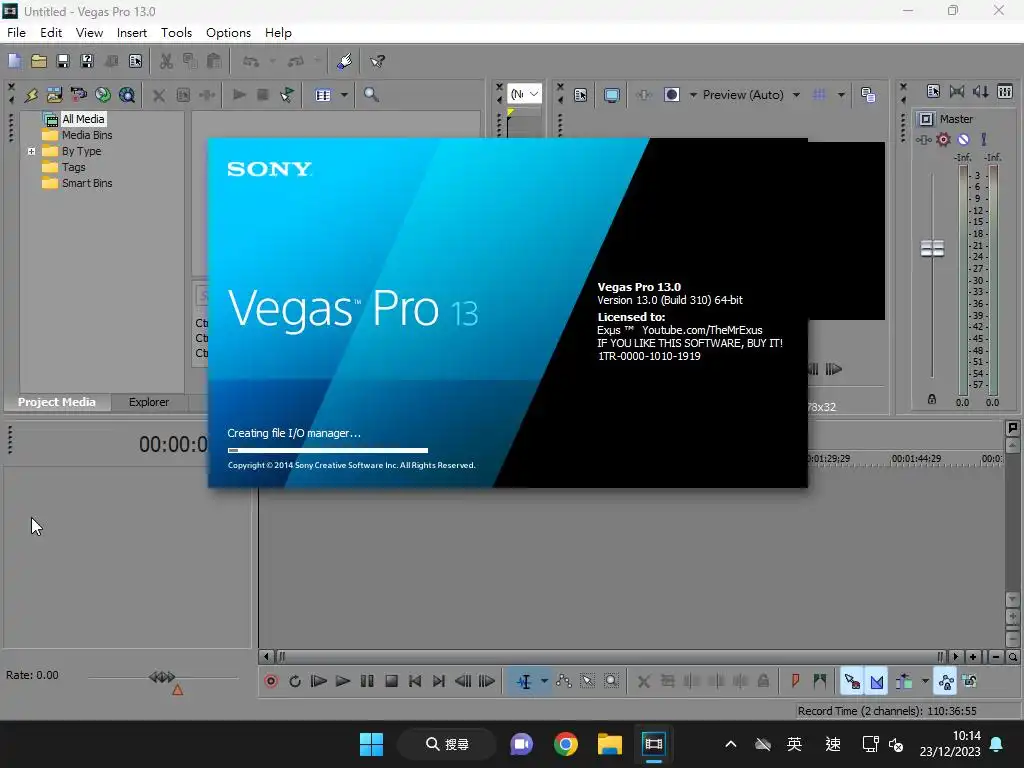Viewport: 1024px width, 768px height.
Task: Click the red Record button
Action: click(x=271, y=681)
